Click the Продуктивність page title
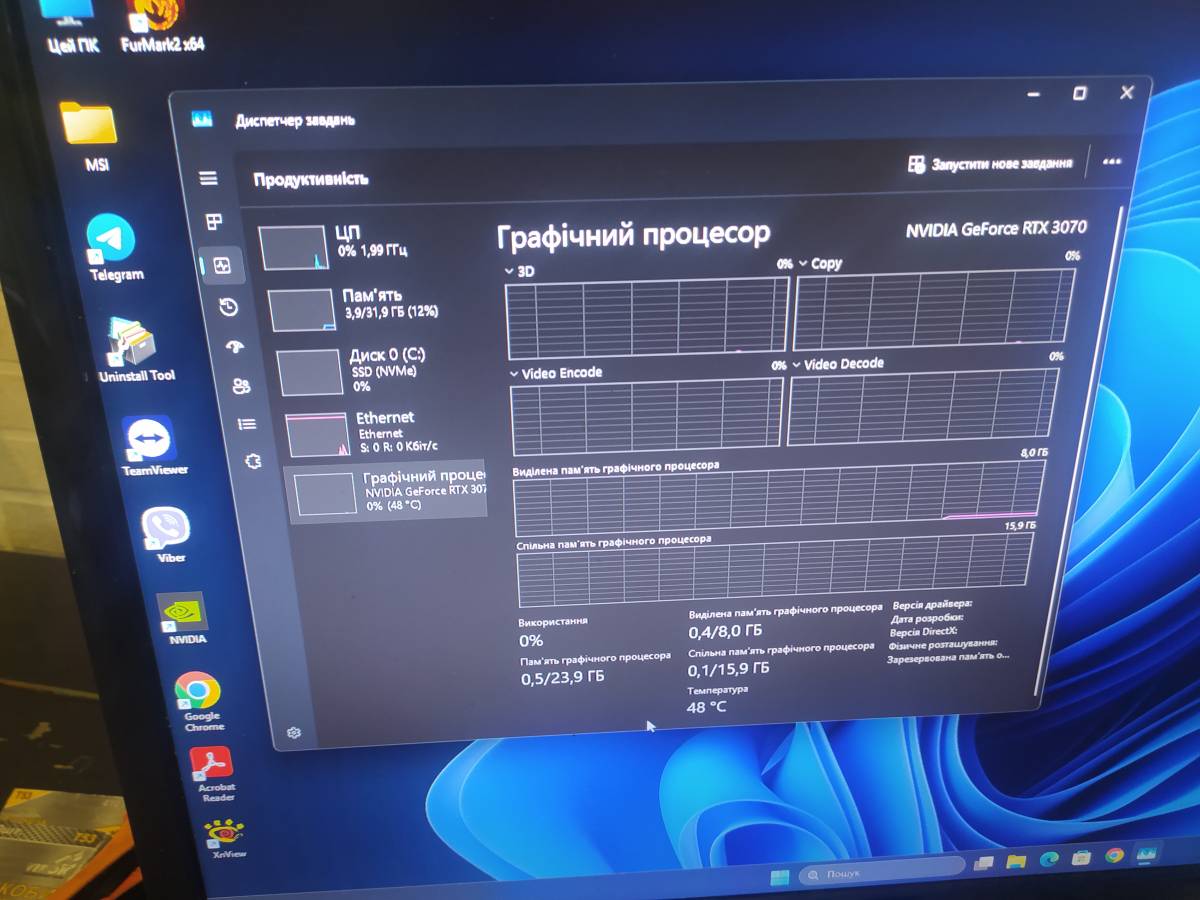Image resolution: width=1200 pixels, height=900 pixels. (311, 179)
